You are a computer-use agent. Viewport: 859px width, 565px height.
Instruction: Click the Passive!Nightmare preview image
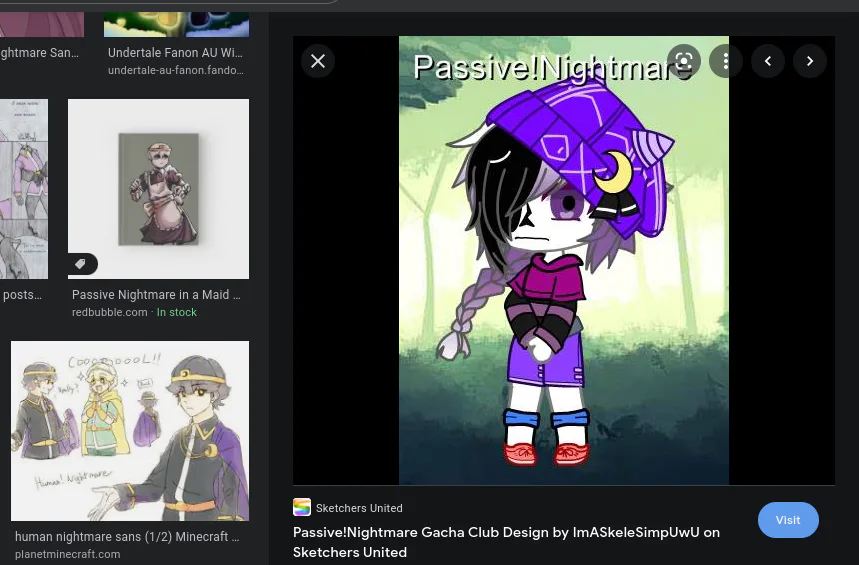coord(564,260)
